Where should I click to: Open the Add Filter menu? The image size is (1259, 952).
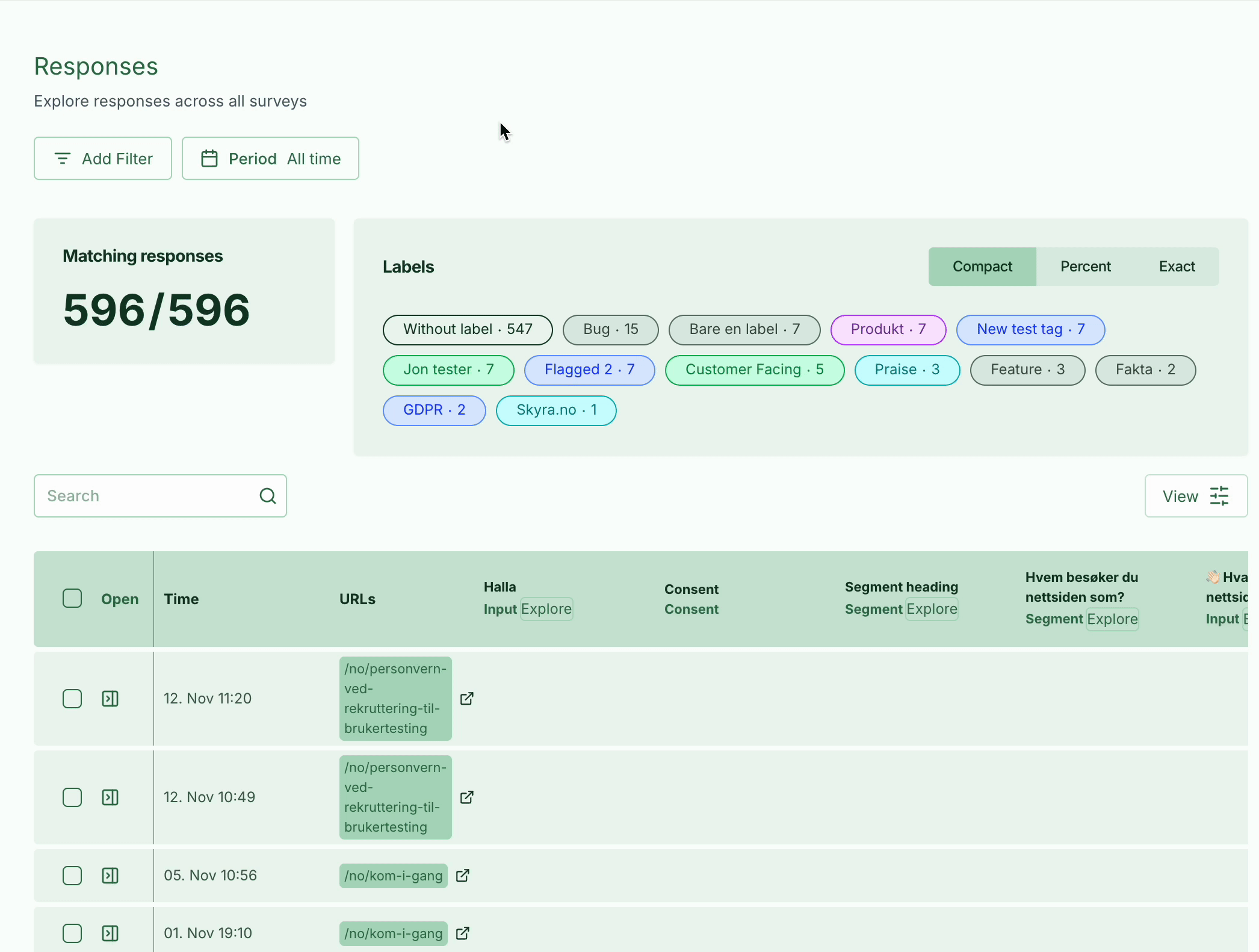pyautogui.click(x=103, y=158)
